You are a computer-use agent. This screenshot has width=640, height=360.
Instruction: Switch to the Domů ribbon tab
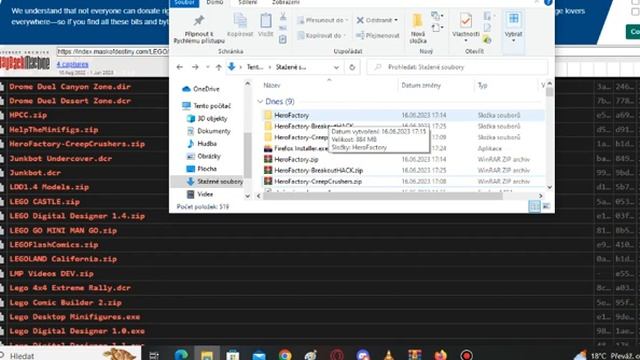(215, 2)
